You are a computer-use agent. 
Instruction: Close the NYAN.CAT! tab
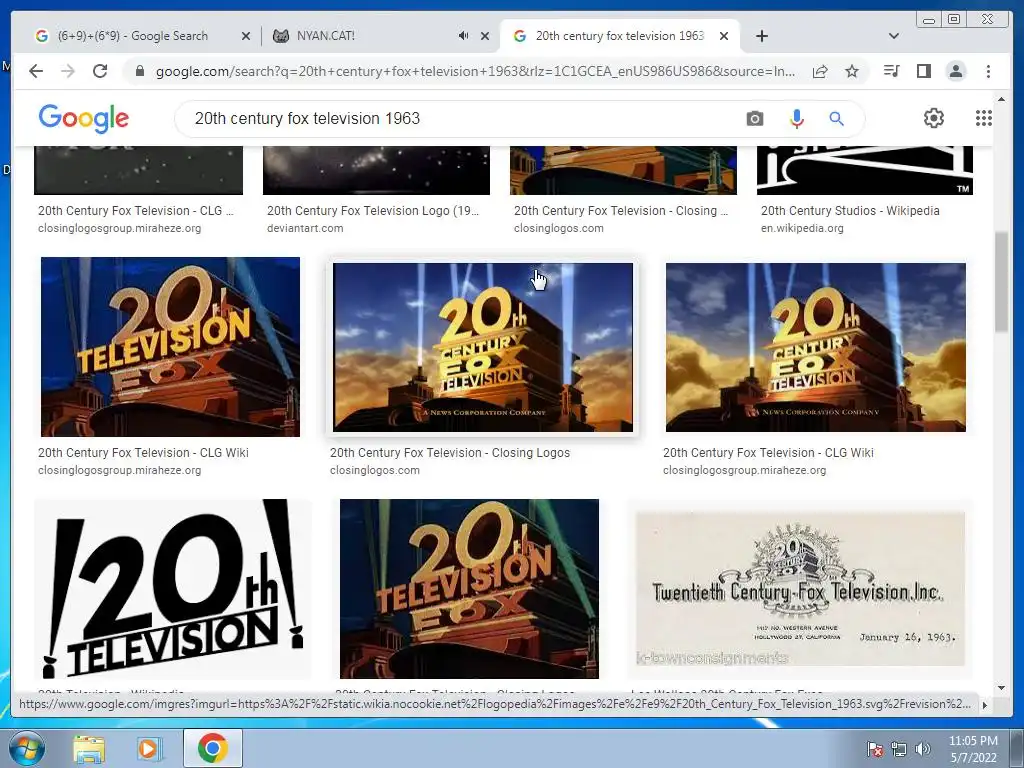(485, 36)
